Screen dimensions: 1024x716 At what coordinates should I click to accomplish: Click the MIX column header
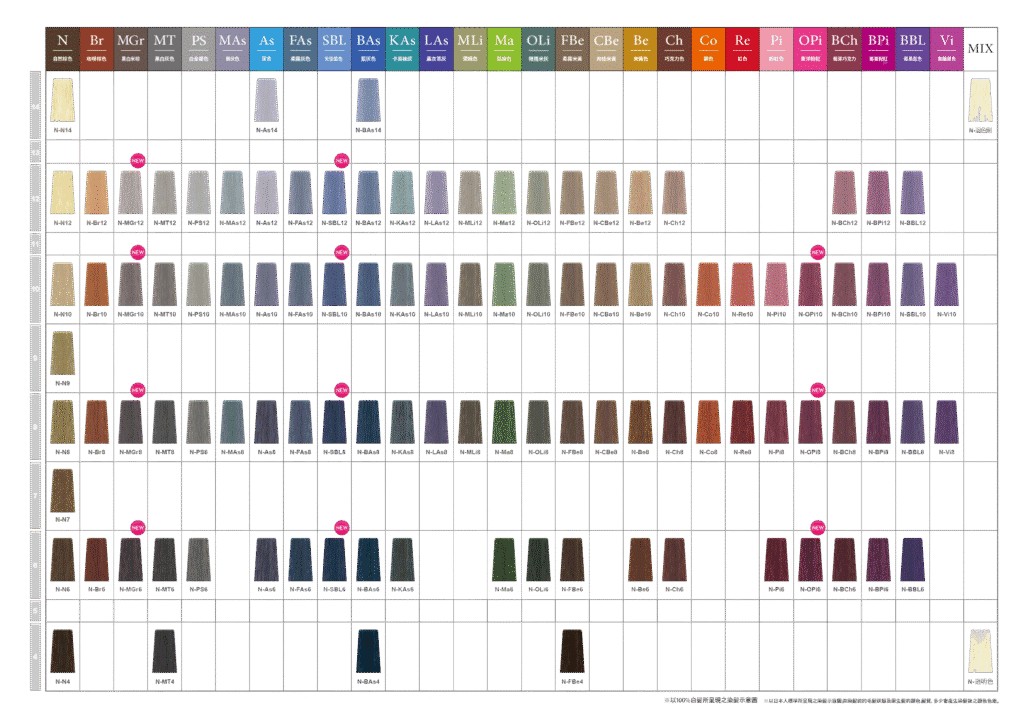tap(981, 48)
